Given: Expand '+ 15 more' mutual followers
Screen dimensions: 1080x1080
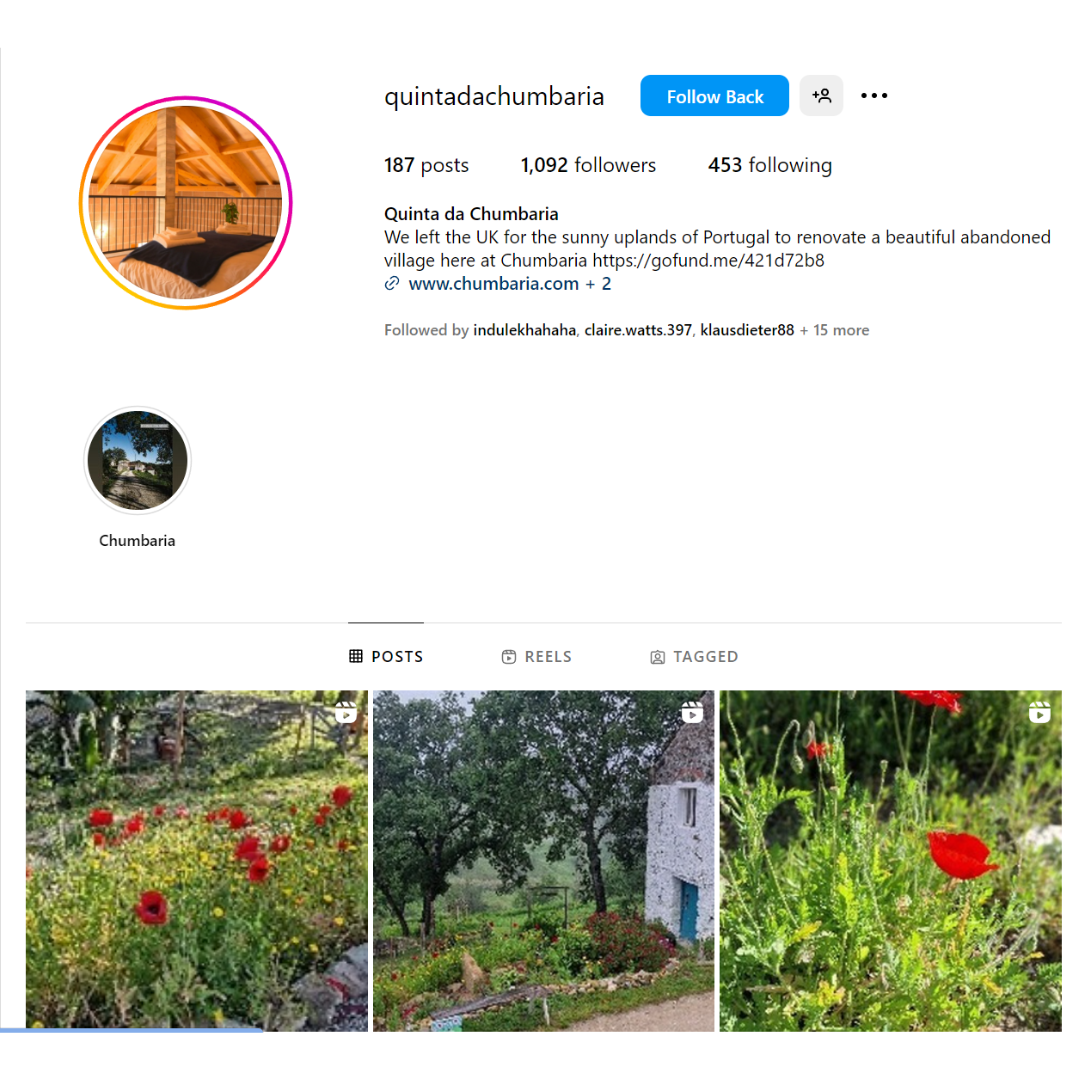Looking at the screenshot, I should tap(834, 330).
